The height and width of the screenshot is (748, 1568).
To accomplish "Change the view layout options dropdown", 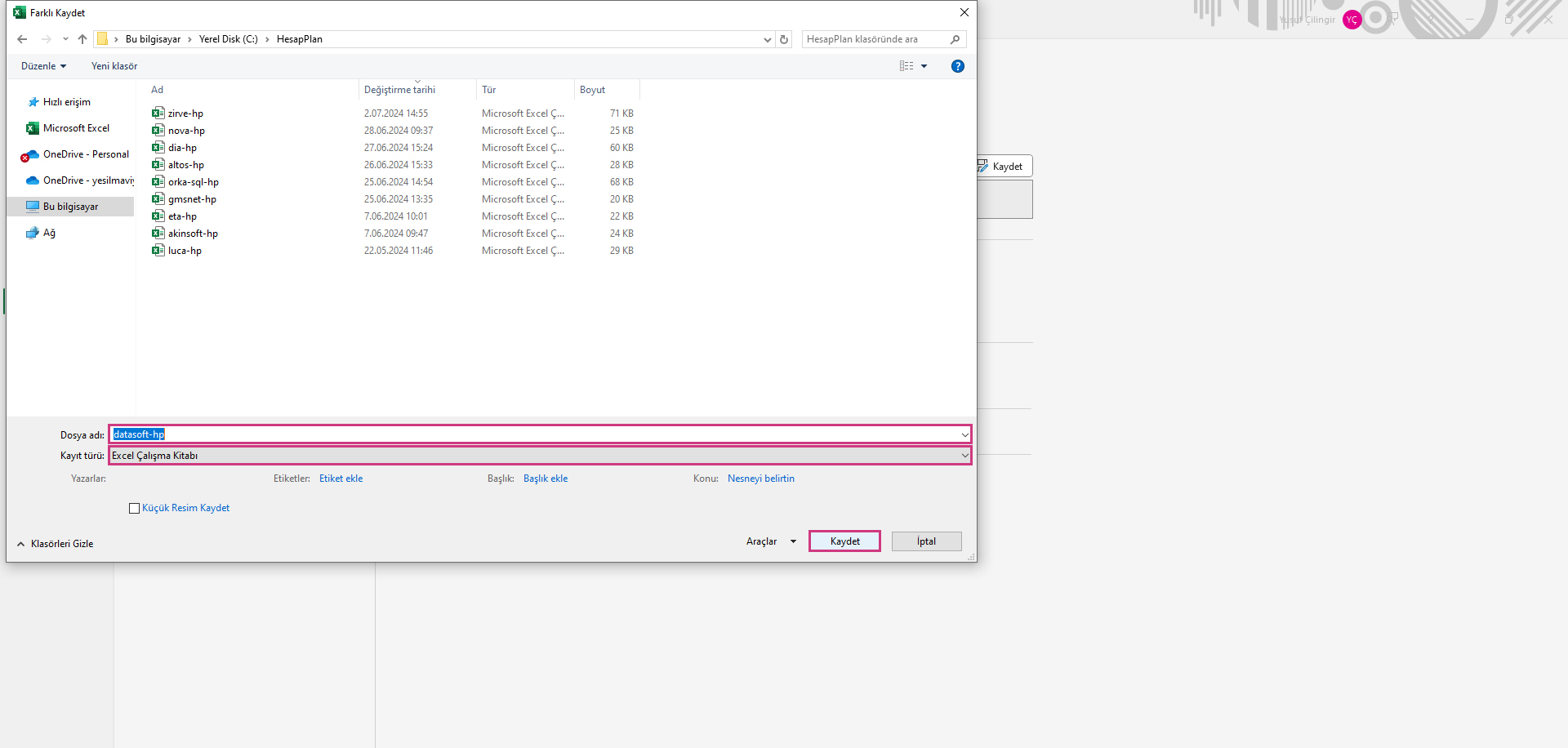I will 924,66.
